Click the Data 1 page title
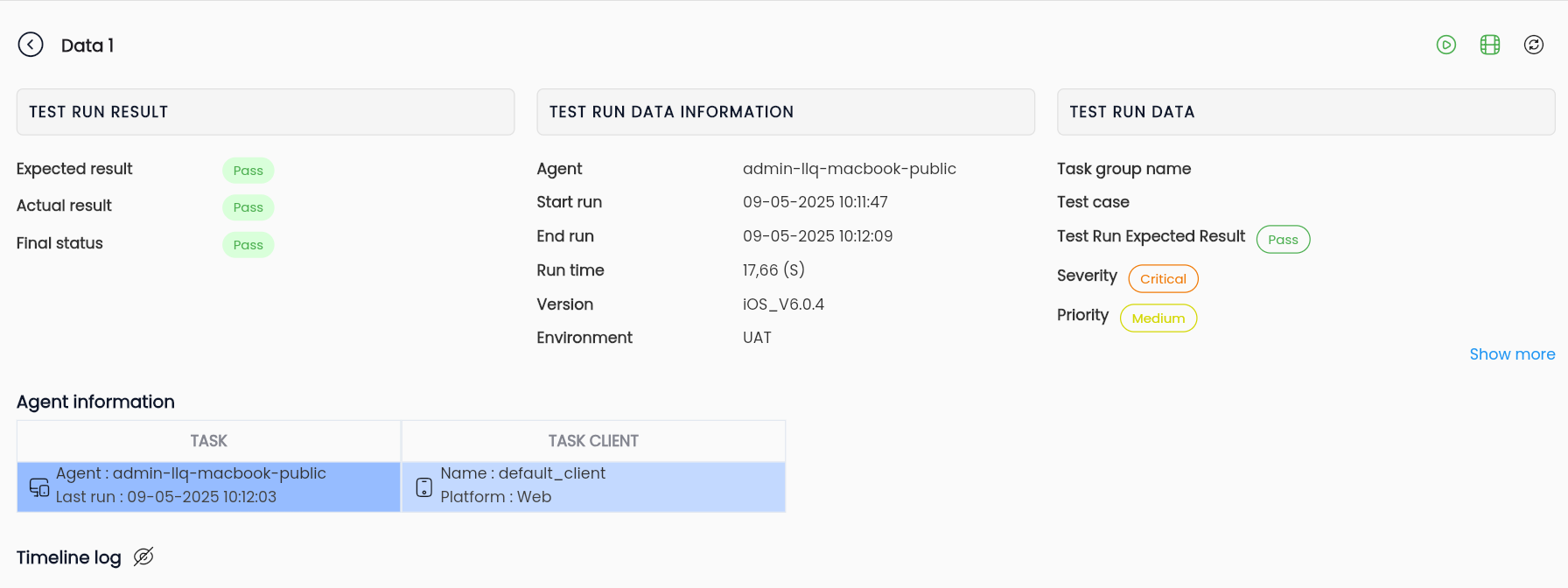1568x588 pixels. (x=87, y=45)
